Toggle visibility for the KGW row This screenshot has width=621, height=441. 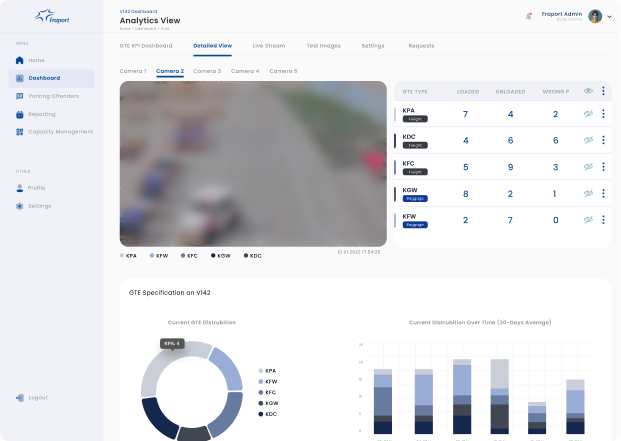click(588, 194)
